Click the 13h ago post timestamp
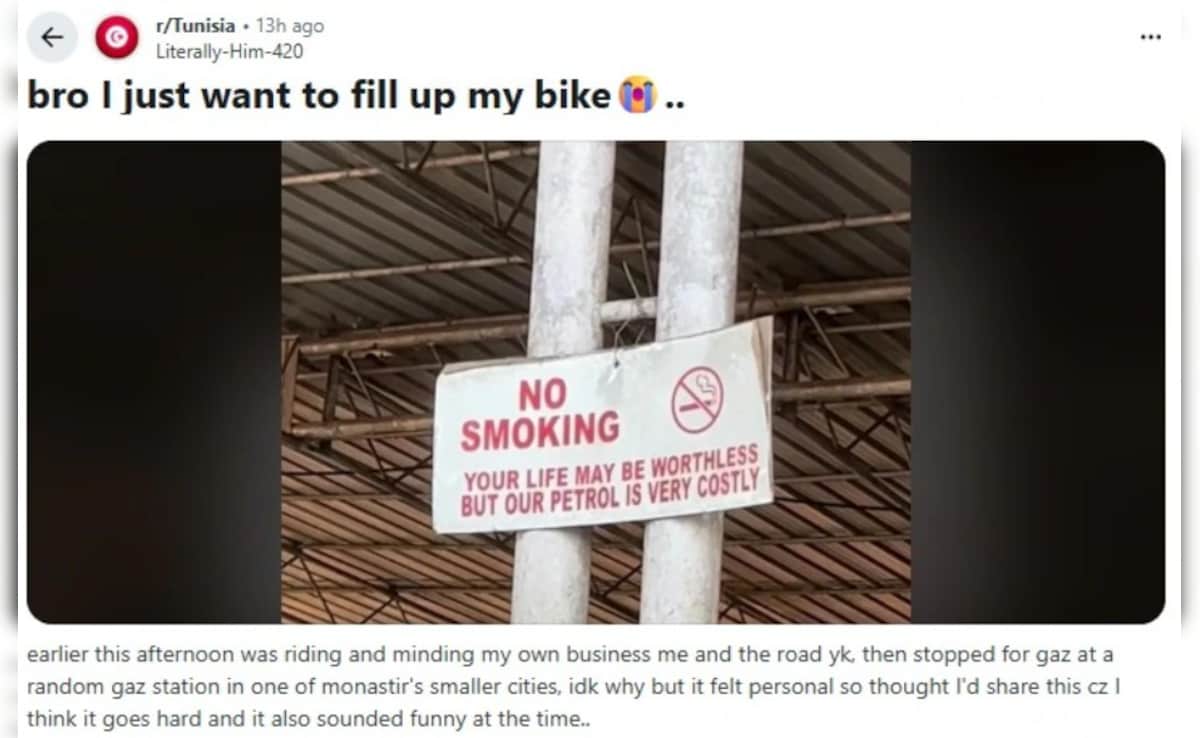The width and height of the screenshot is (1200, 738). tap(289, 27)
